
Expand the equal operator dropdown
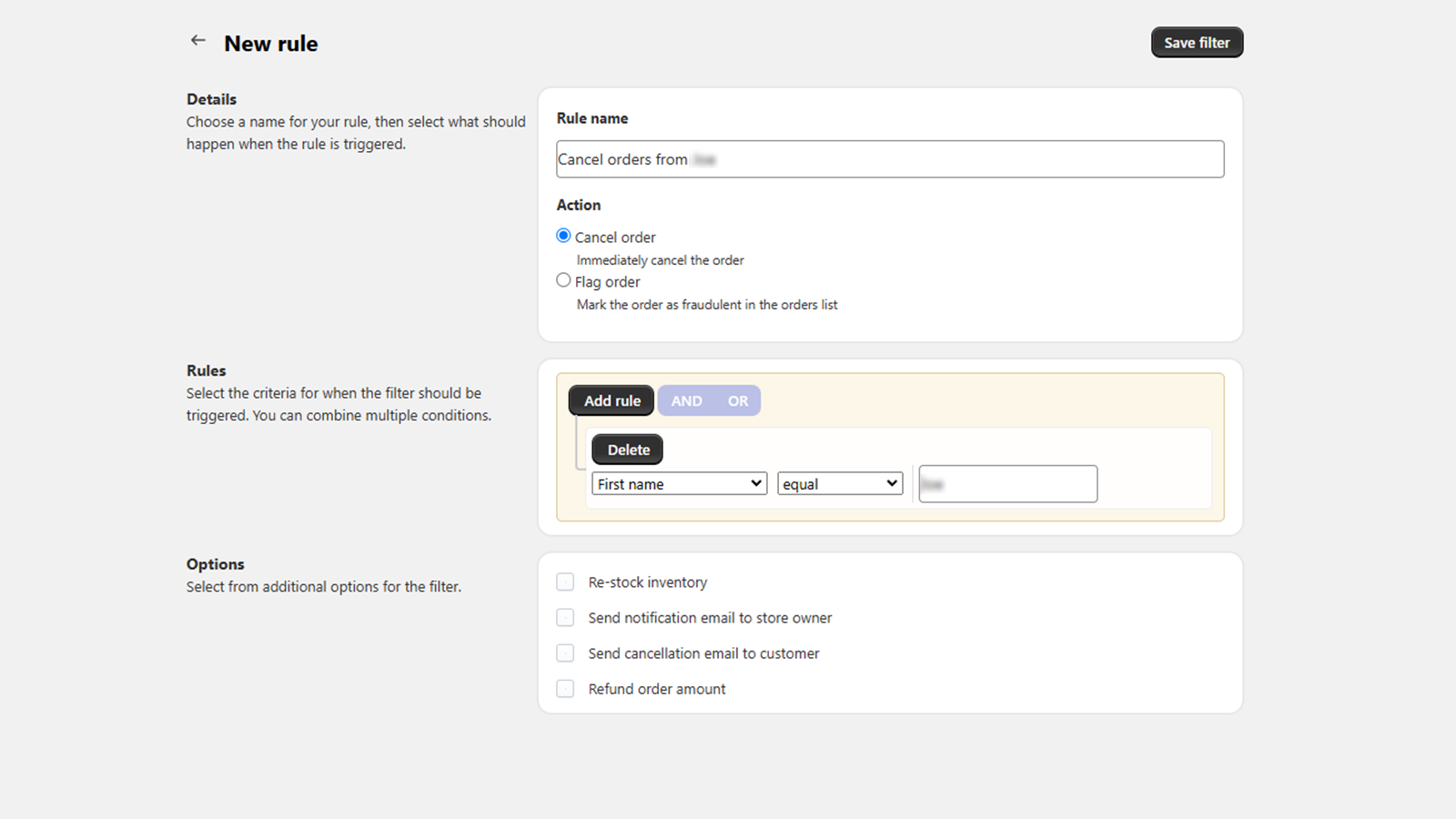point(840,484)
